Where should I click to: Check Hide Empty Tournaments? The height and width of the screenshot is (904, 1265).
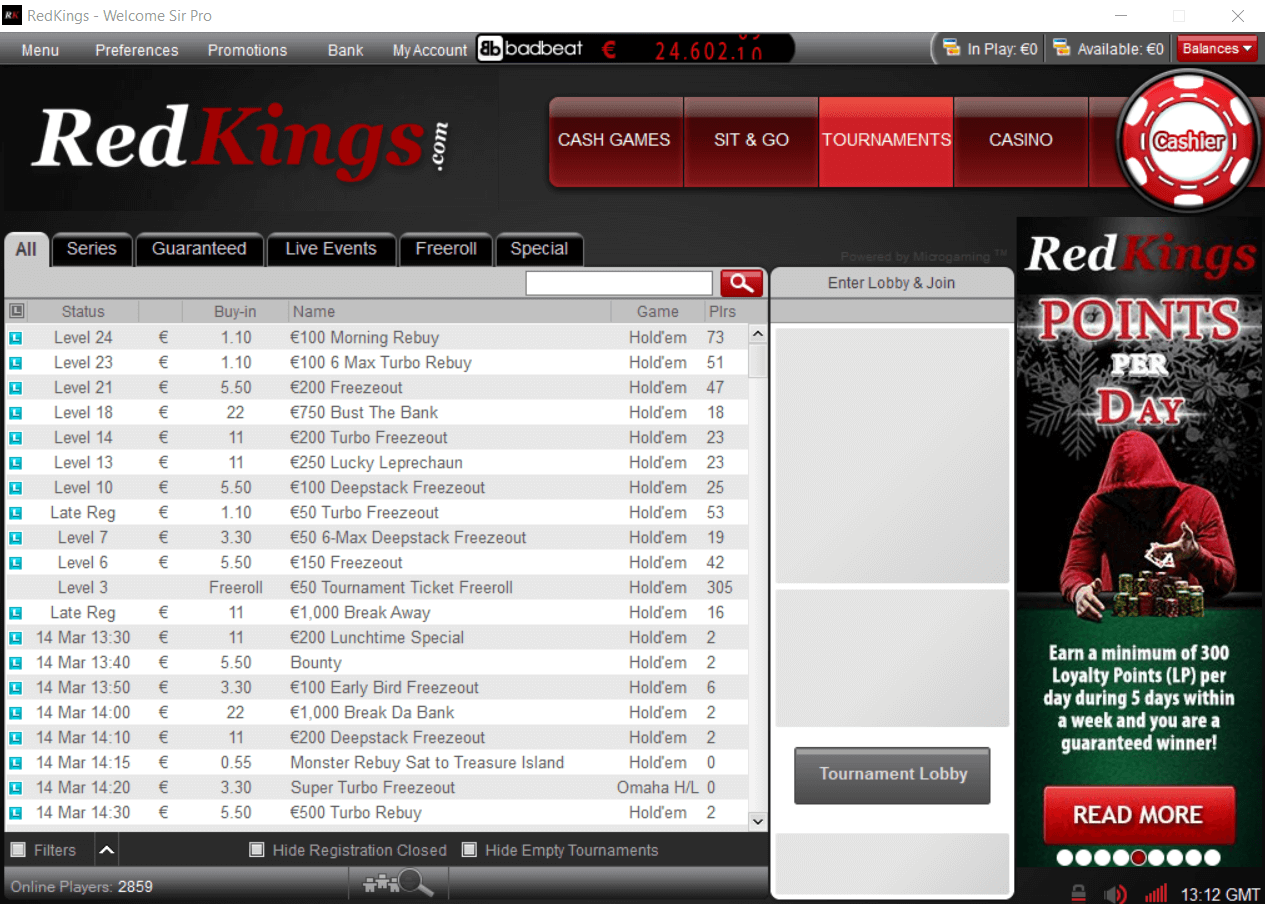[469, 850]
